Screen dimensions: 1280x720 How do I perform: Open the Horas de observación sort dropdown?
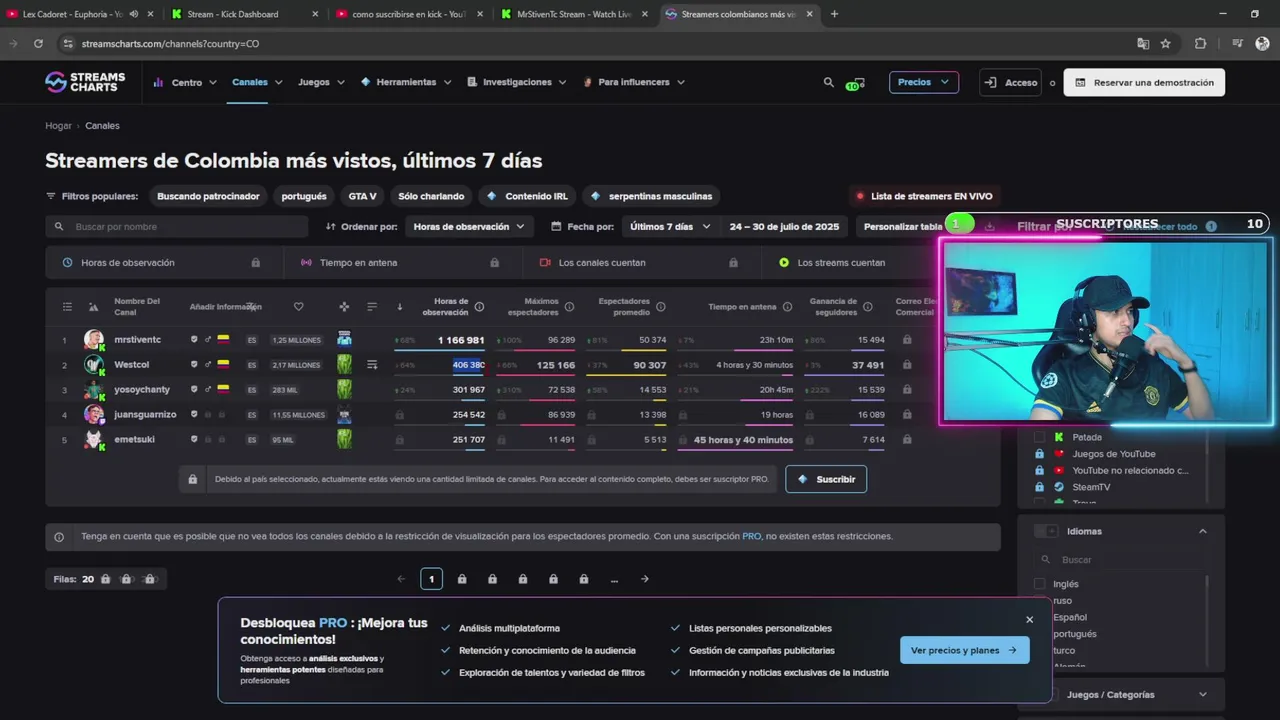(469, 227)
